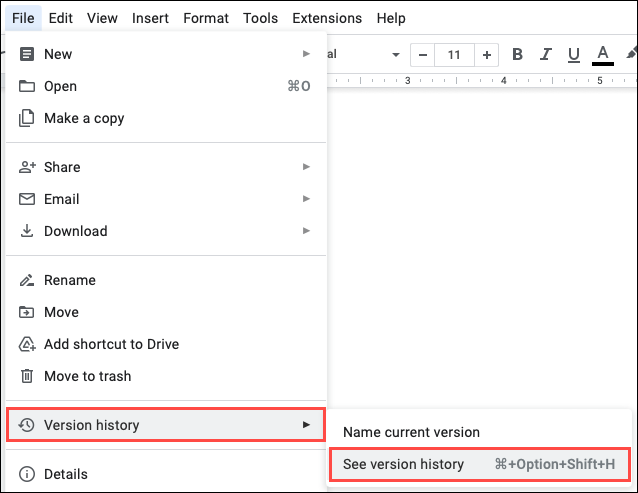This screenshot has width=638, height=493.
Task: Toggle Underline formatting
Action: coord(574,54)
